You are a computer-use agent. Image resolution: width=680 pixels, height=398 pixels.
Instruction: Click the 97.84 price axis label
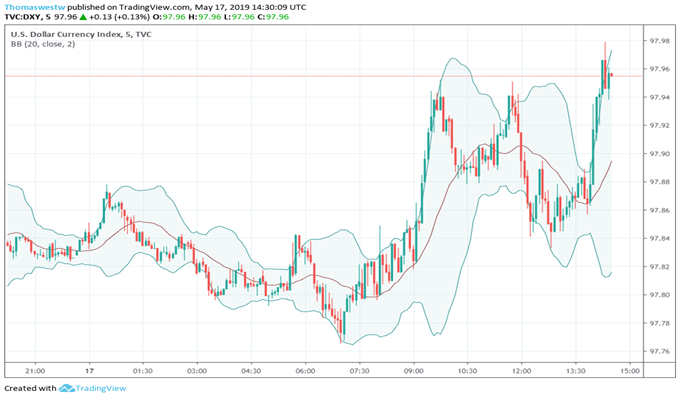pos(659,238)
